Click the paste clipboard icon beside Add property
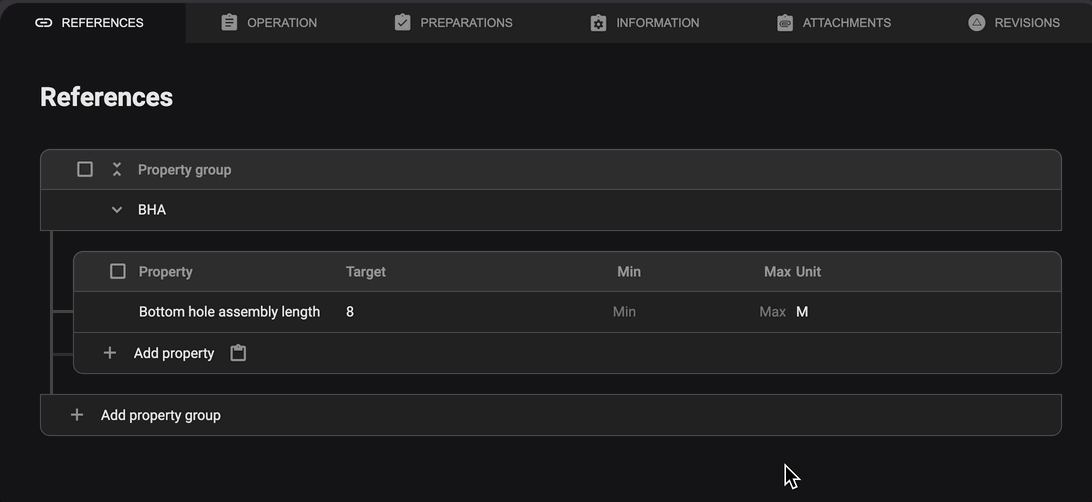The width and height of the screenshot is (1092, 502). (x=238, y=353)
